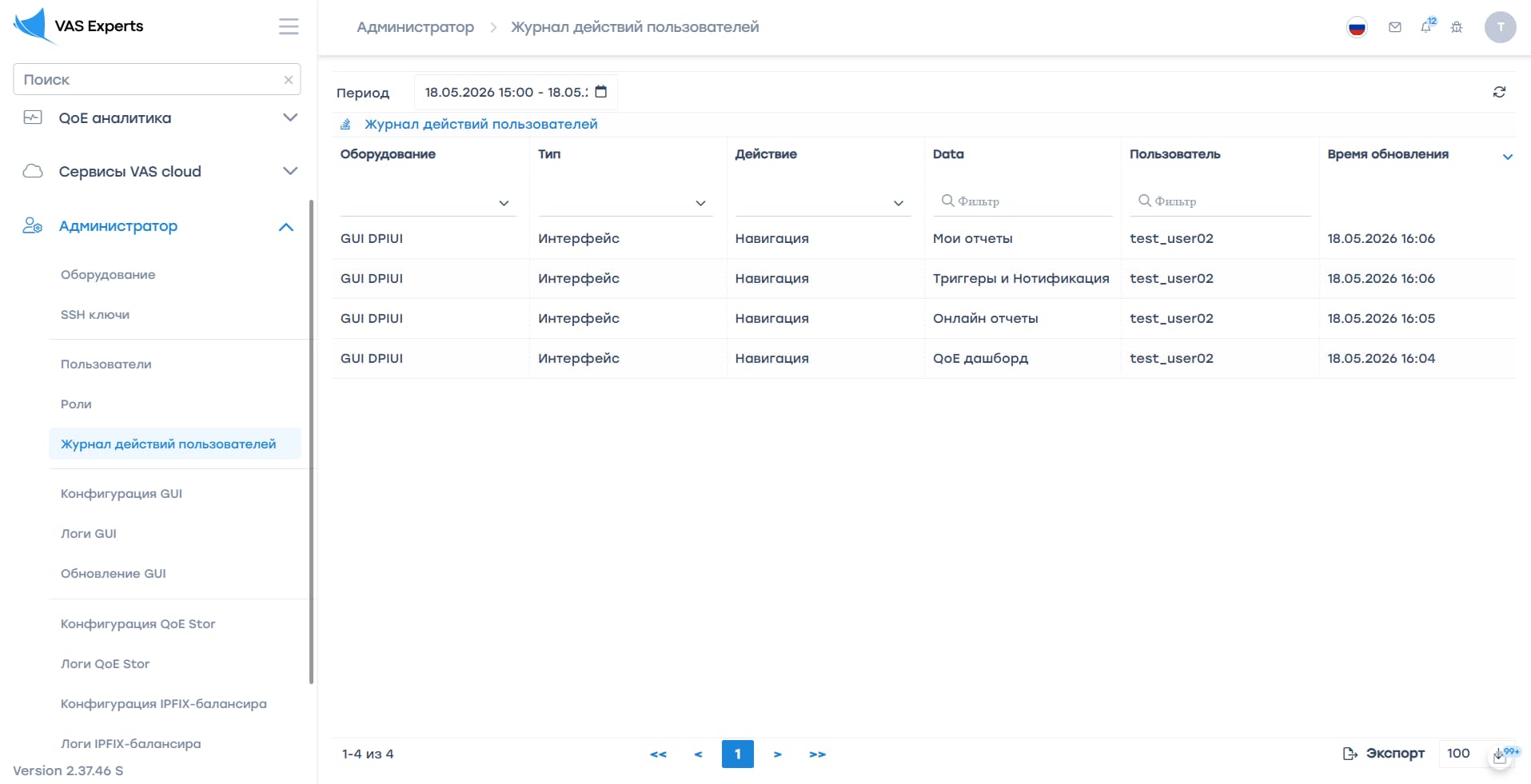Click the search icon in Data filter
Viewport: 1531px width, 784px height.
pyautogui.click(x=947, y=201)
